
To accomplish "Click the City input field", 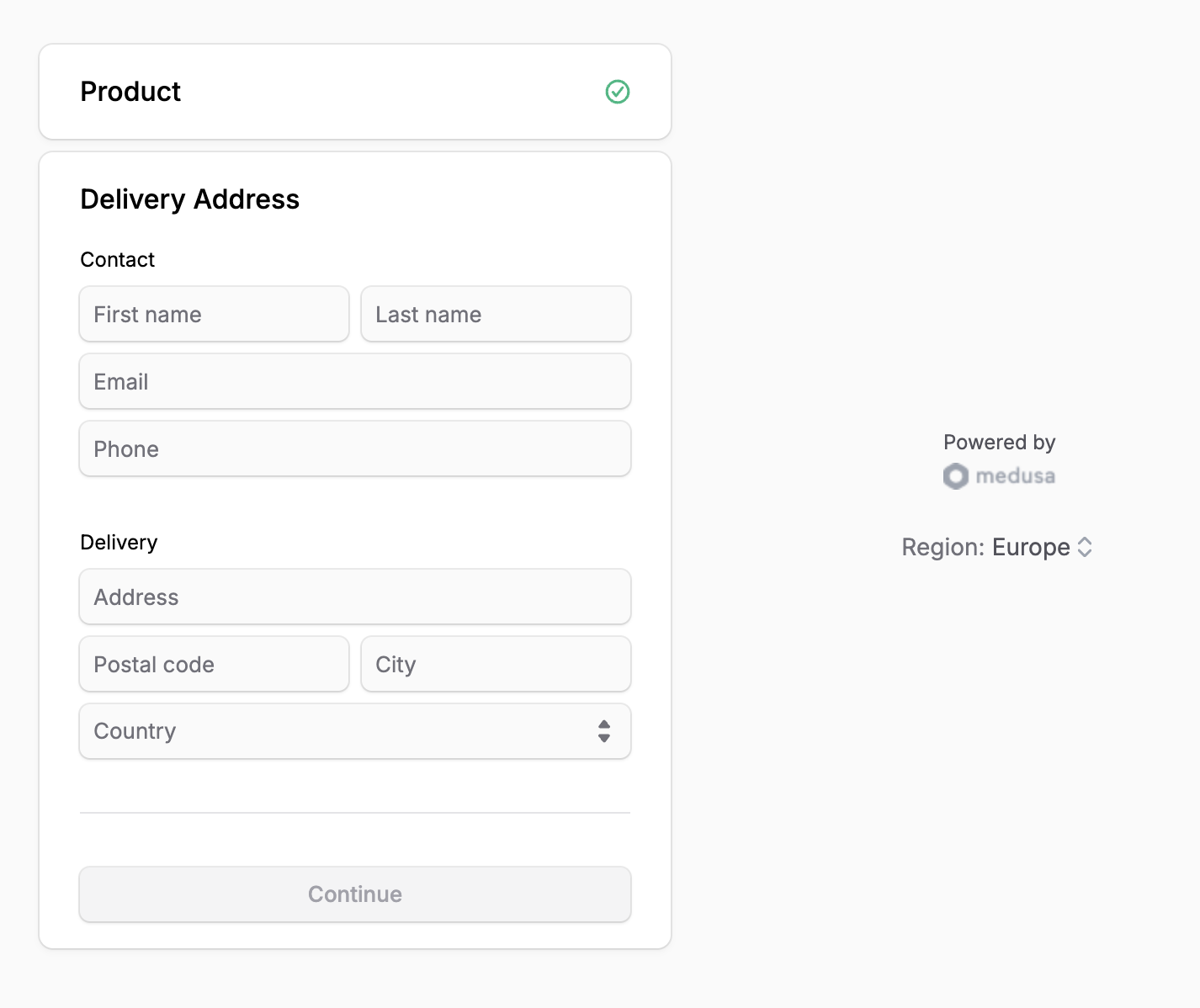I will (x=496, y=664).
